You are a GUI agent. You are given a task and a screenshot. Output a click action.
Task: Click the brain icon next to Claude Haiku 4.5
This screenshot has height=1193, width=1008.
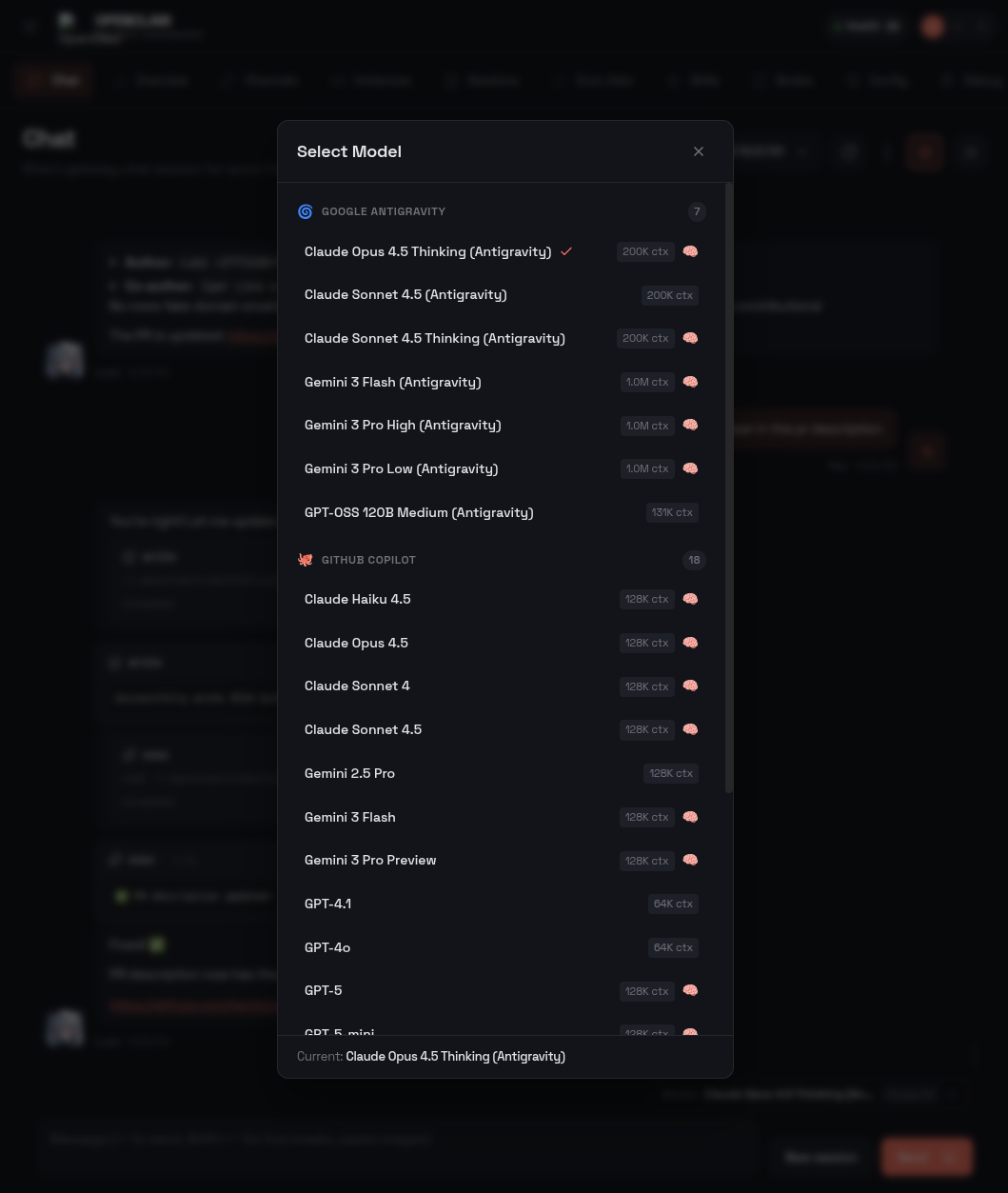[x=690, y=599]
